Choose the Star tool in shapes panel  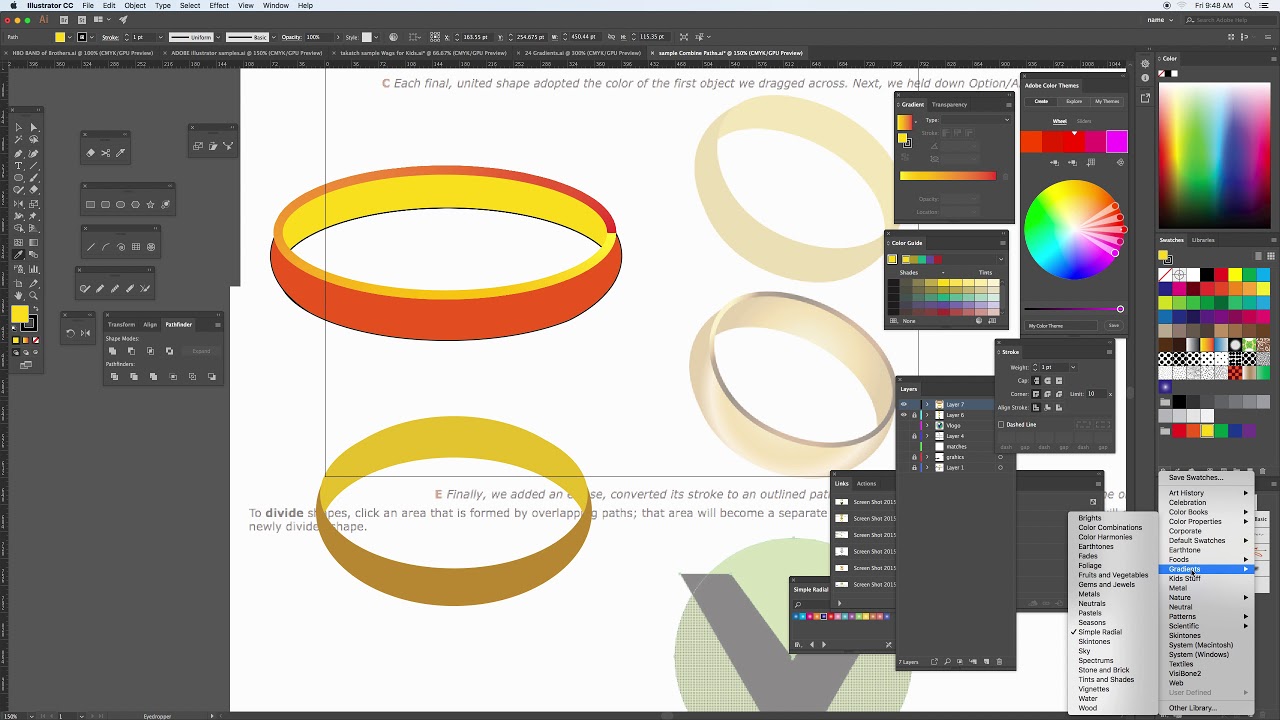pos(151,205)
